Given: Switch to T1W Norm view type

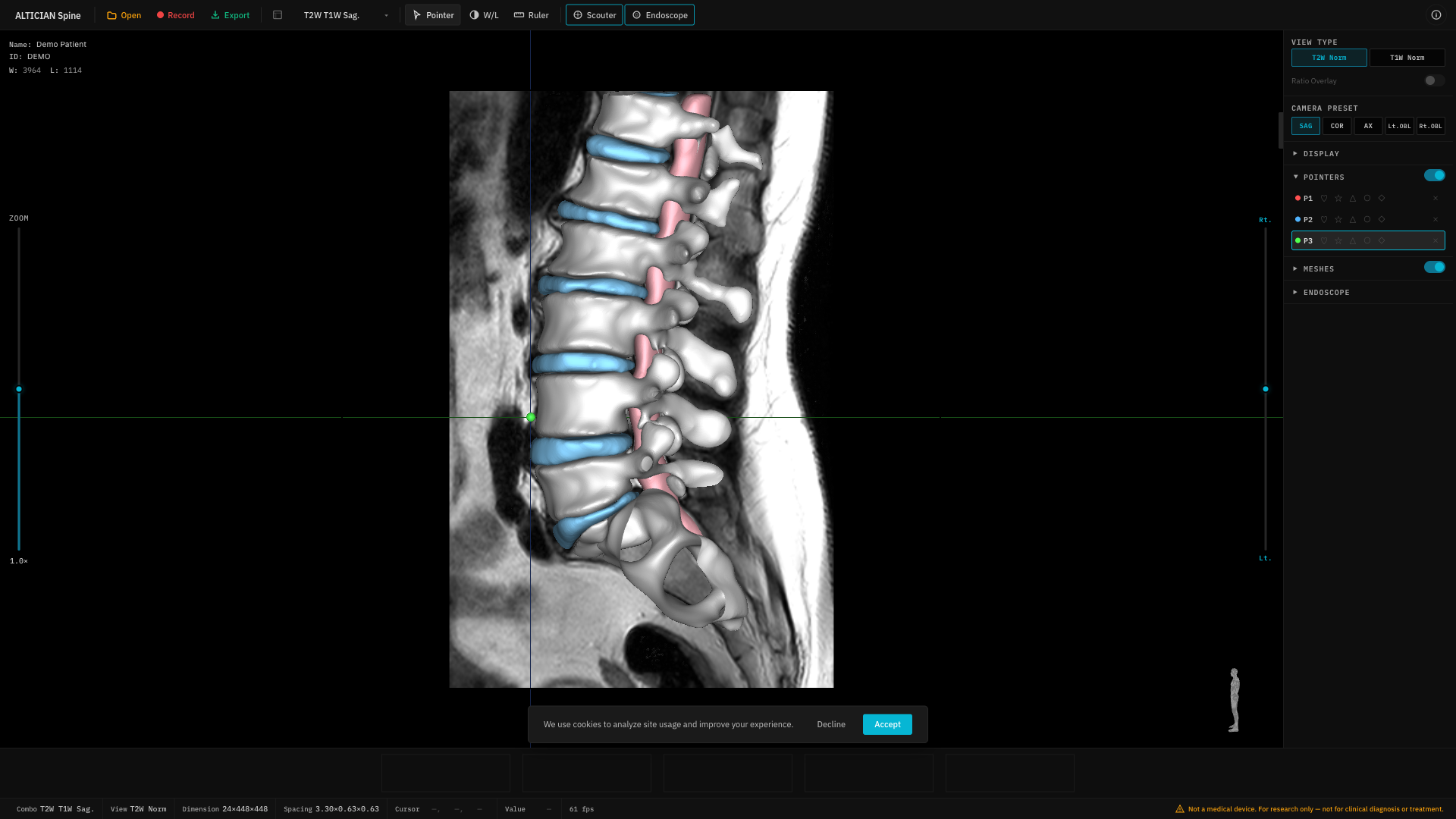Looking at the screenshot, I should tap(1407, 58).
